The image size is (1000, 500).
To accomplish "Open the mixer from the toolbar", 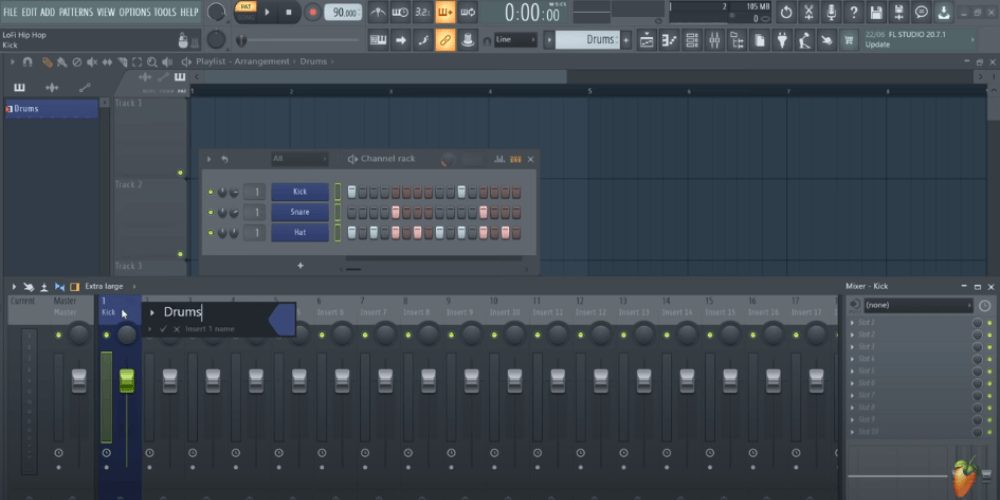I will coord(714,40).
